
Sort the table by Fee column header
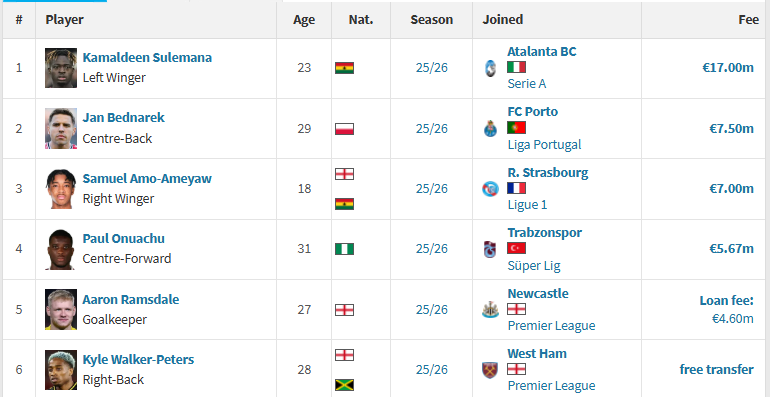click(748, 20)
